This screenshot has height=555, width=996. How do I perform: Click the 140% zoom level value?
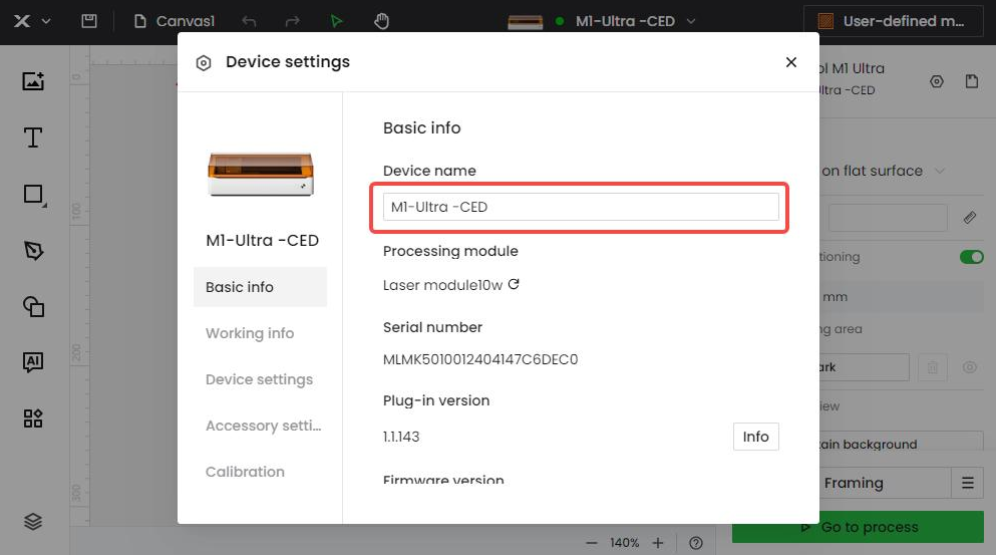pyautogui.click(x=624, y=543)
